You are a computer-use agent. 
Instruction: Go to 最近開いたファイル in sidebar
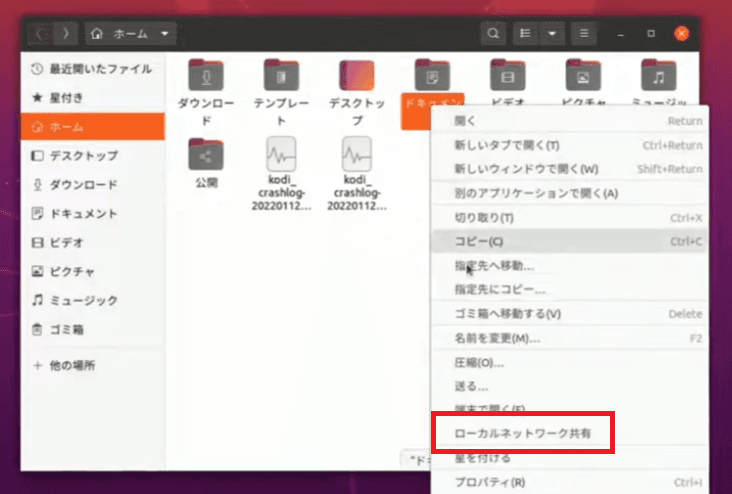point(91,69)
